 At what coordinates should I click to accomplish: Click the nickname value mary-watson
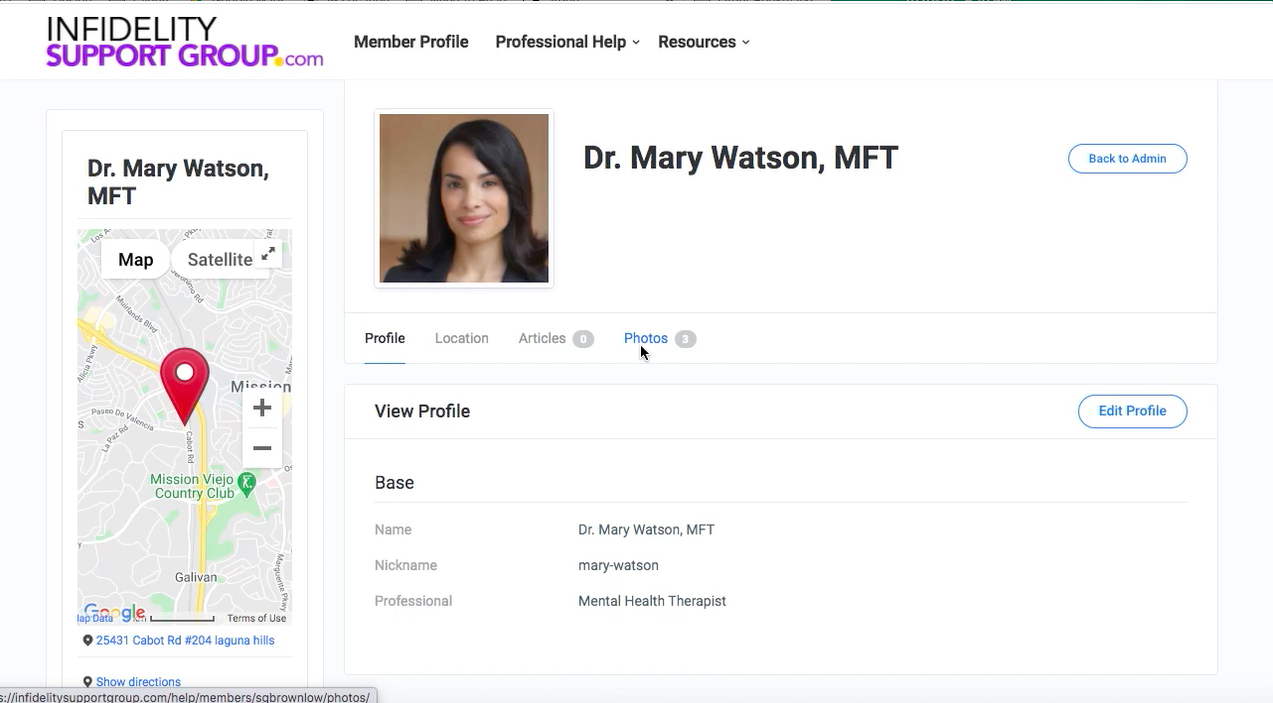pos(618,566)
